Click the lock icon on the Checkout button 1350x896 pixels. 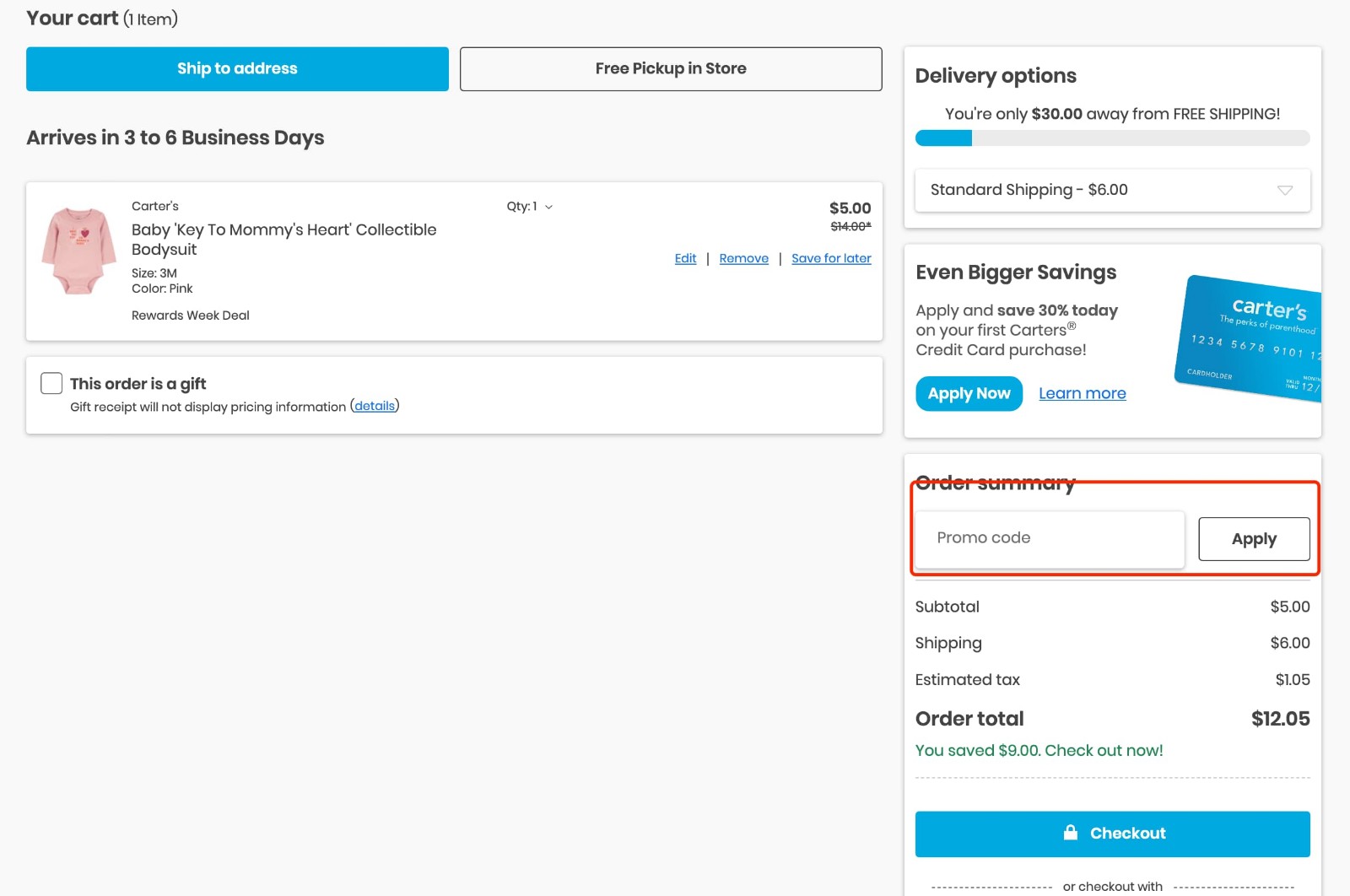[1072, 833]
